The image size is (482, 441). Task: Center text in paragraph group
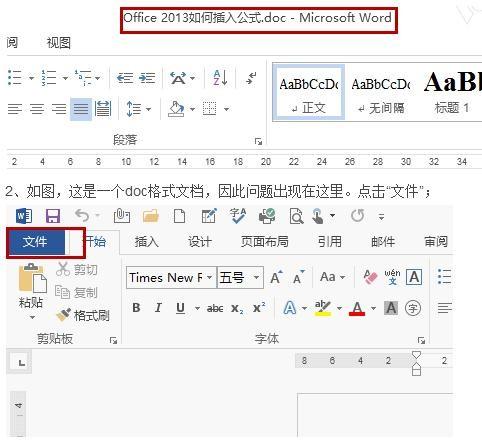tap(37, 109)
